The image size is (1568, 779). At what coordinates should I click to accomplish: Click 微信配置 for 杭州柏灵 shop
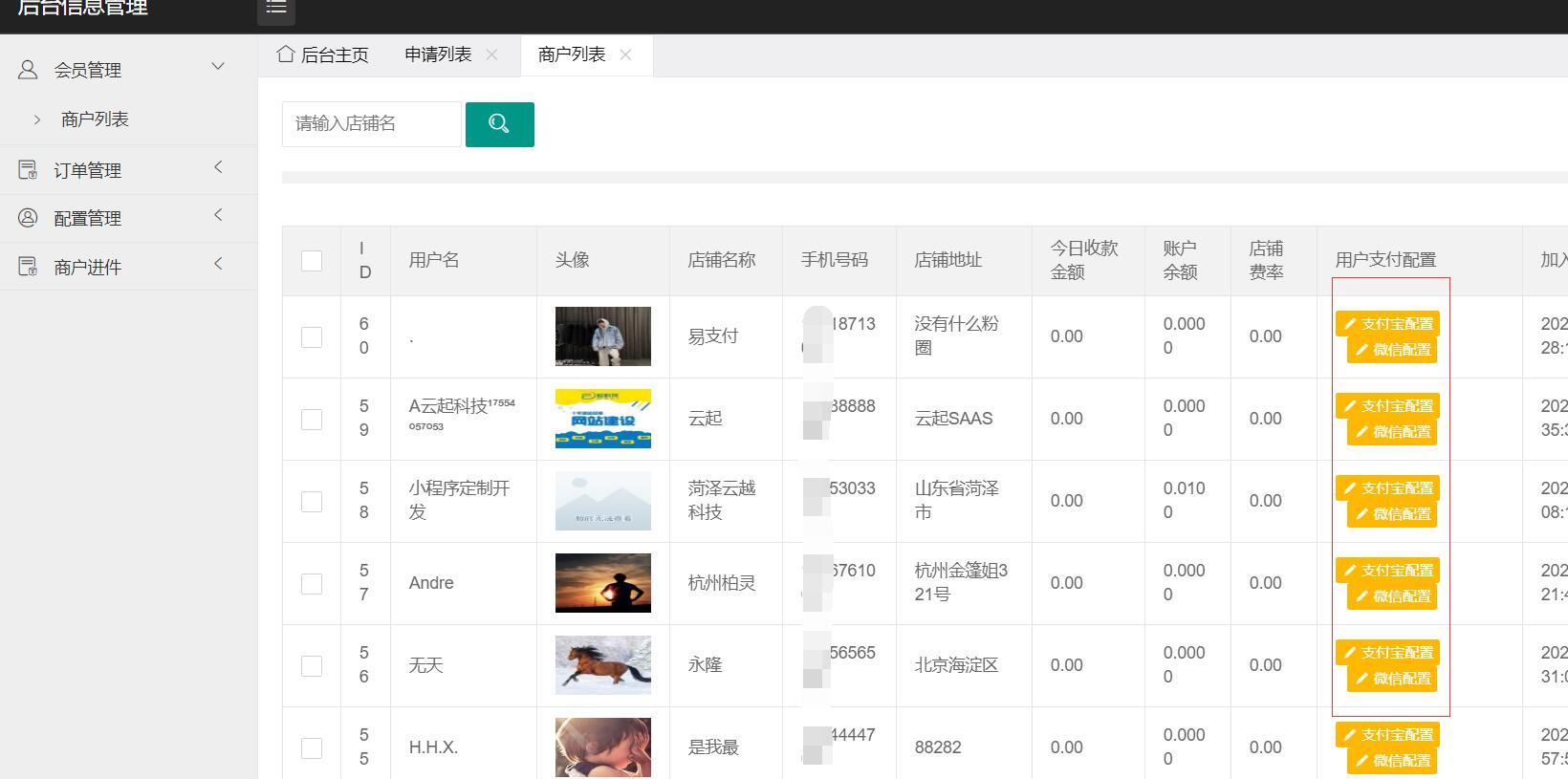coord(1392,596)
